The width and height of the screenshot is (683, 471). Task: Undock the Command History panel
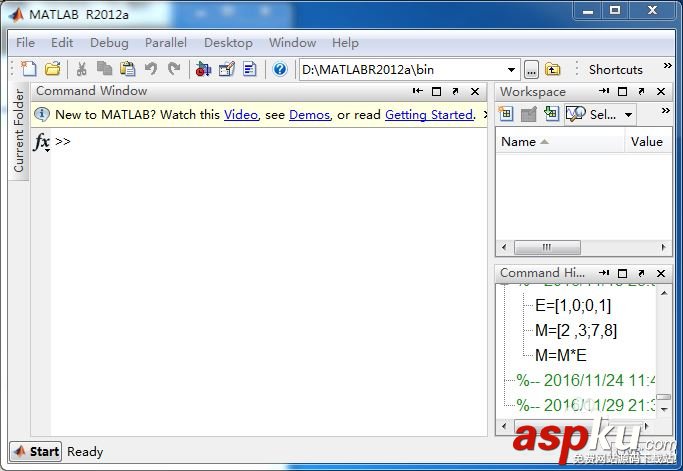(641, 273)
